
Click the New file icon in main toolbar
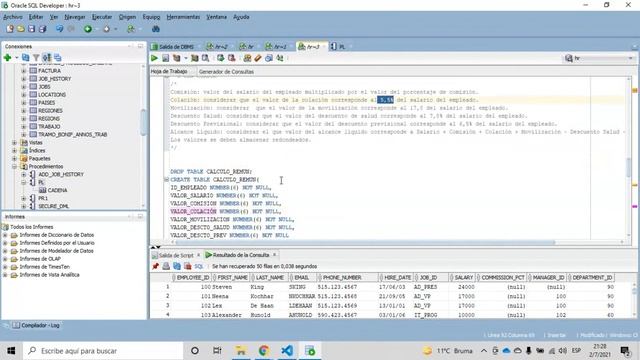10,29
